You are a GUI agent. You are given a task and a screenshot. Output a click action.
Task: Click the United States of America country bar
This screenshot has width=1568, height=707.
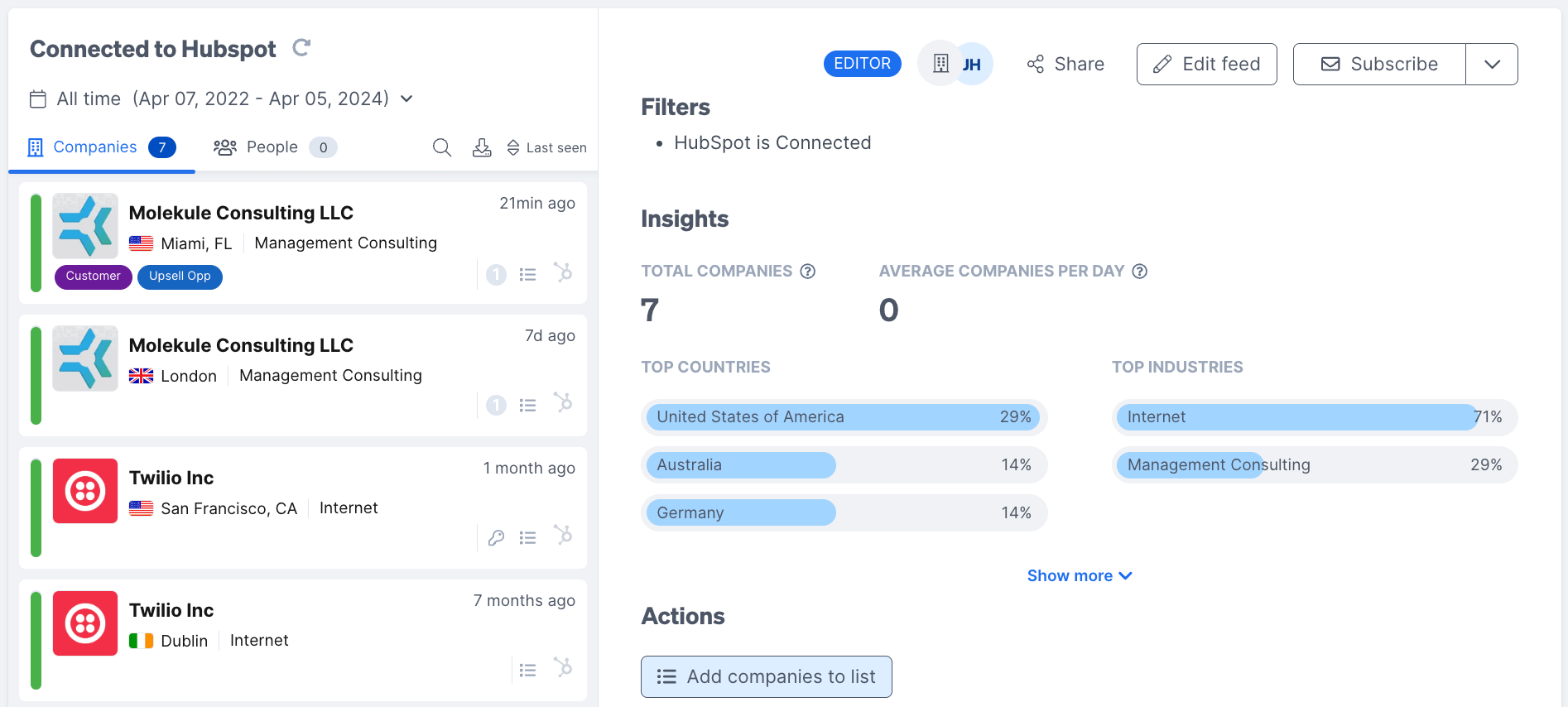coord(843,417)
